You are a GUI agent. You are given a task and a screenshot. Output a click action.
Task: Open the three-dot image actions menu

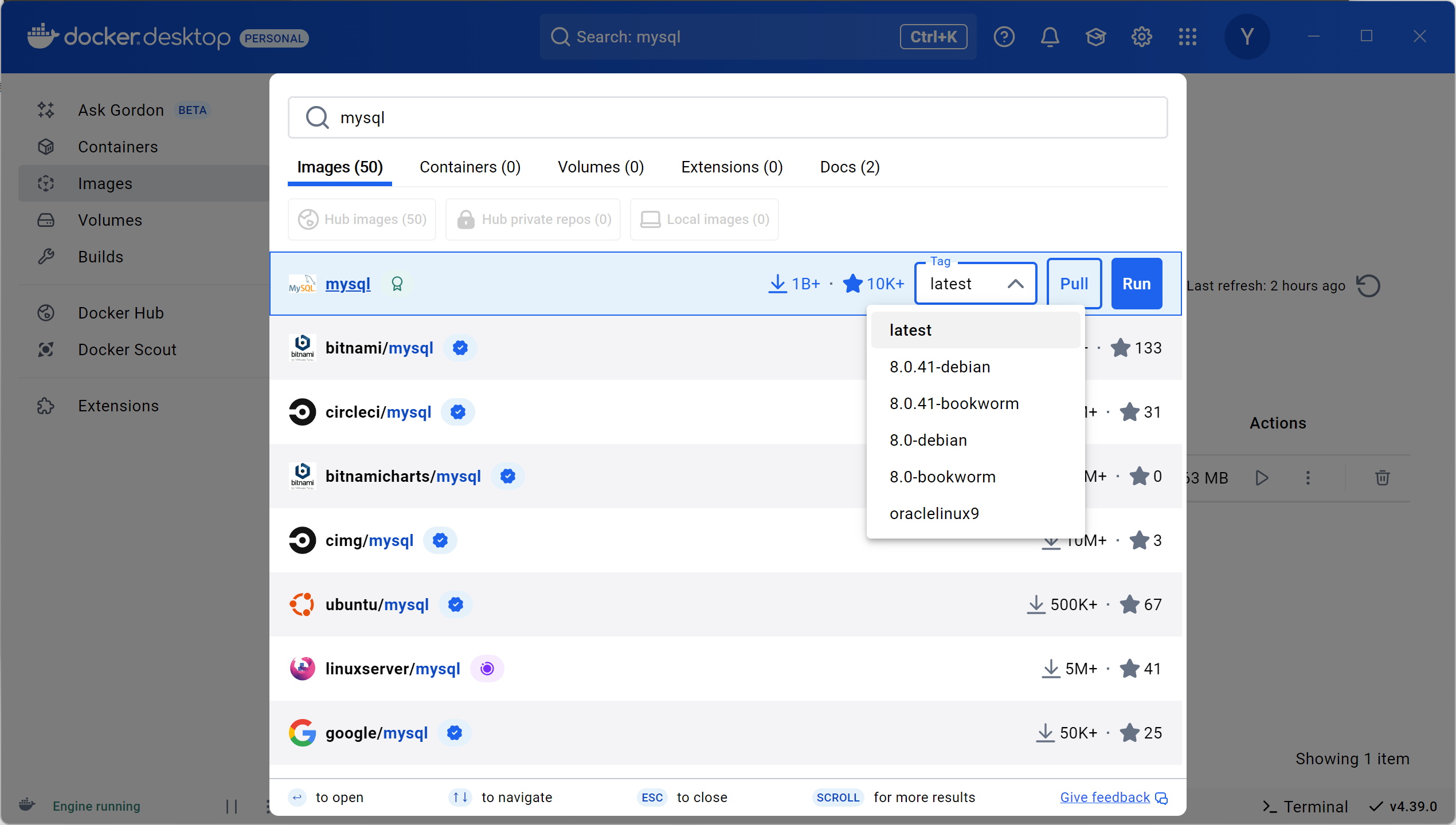[x=1308, y=477]
